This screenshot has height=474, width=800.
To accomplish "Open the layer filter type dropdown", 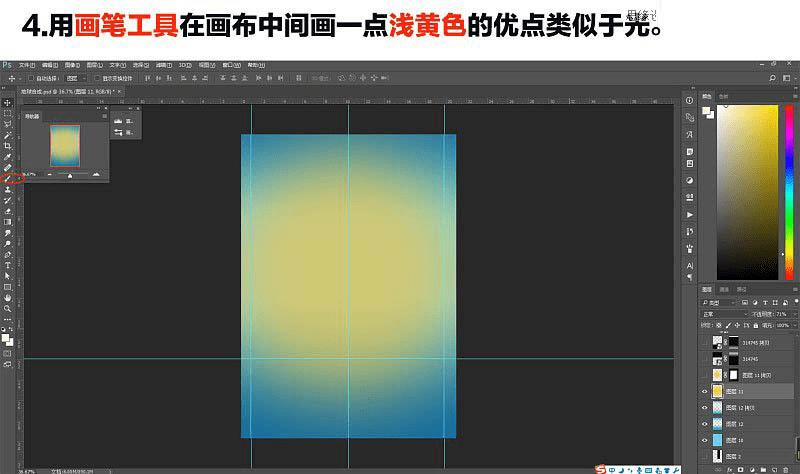I will [x=718, y=303].
